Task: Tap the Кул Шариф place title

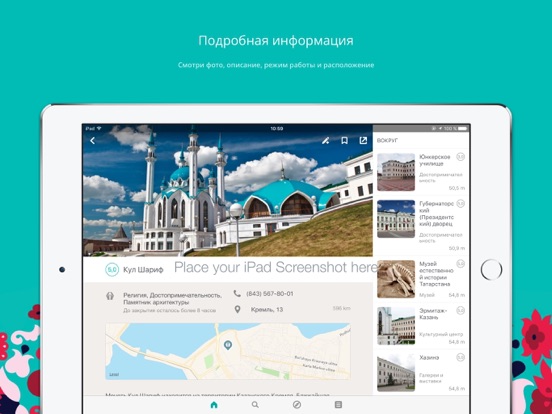Action: coord(143,270)
